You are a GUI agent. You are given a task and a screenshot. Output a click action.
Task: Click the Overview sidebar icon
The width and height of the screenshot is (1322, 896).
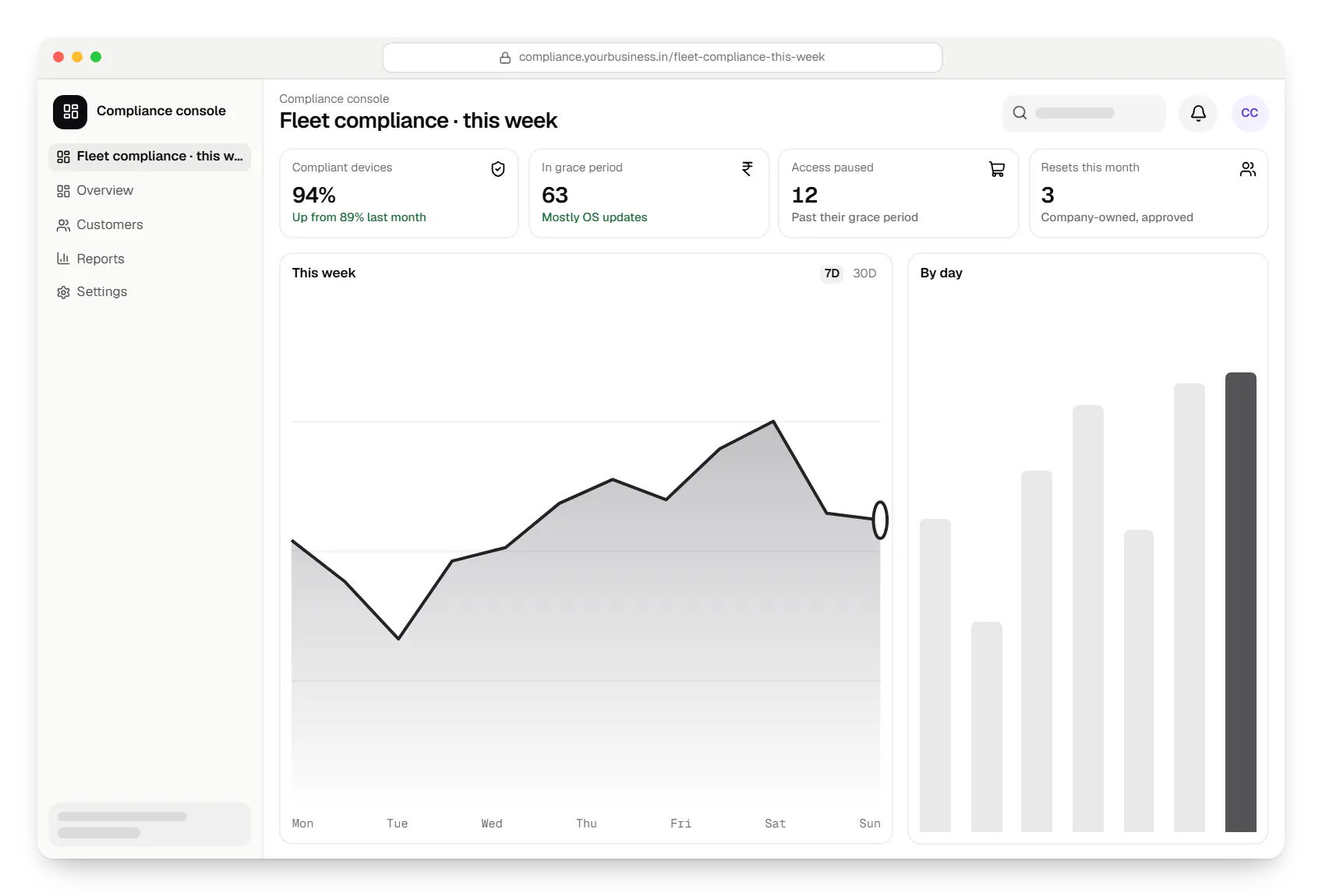63,191
